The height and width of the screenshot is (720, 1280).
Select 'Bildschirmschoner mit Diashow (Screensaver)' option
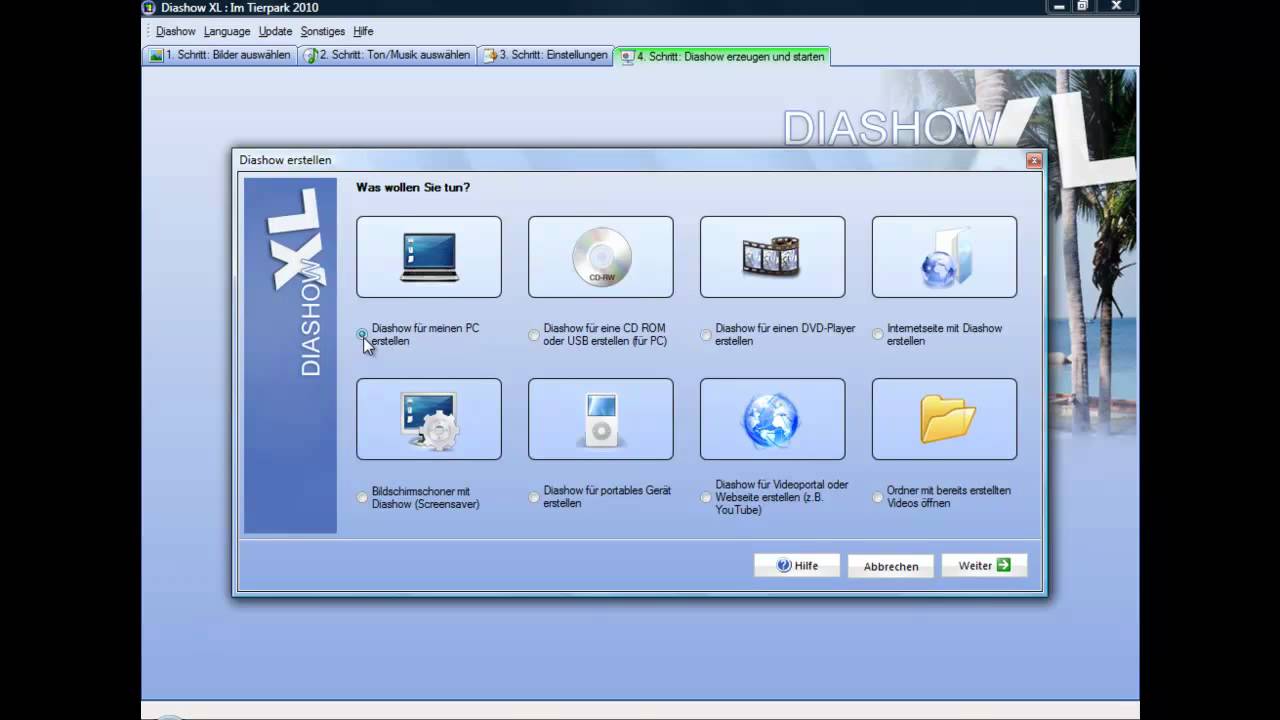tap(362, 497)
